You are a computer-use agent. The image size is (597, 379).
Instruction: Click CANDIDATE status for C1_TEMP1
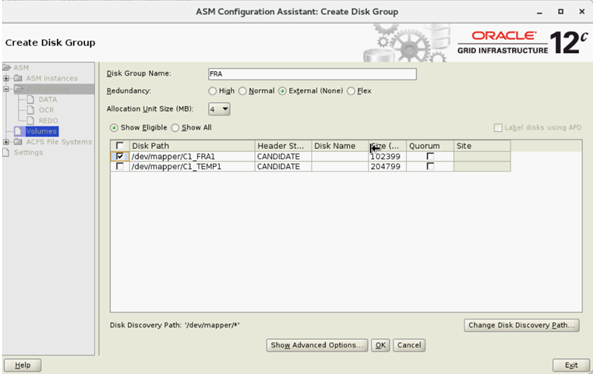click(x=283, y=167)
